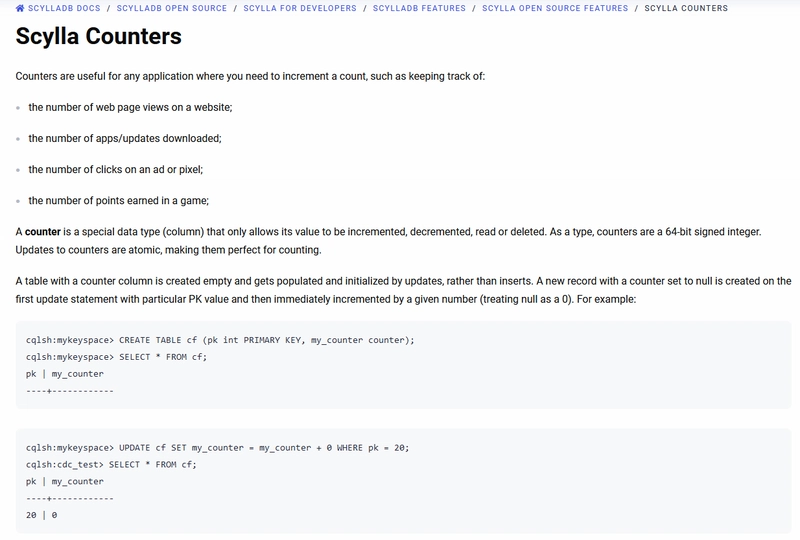Open Scylla for Developers breadcrumb link
Screen dimensions: 800x540
[300, 8]
